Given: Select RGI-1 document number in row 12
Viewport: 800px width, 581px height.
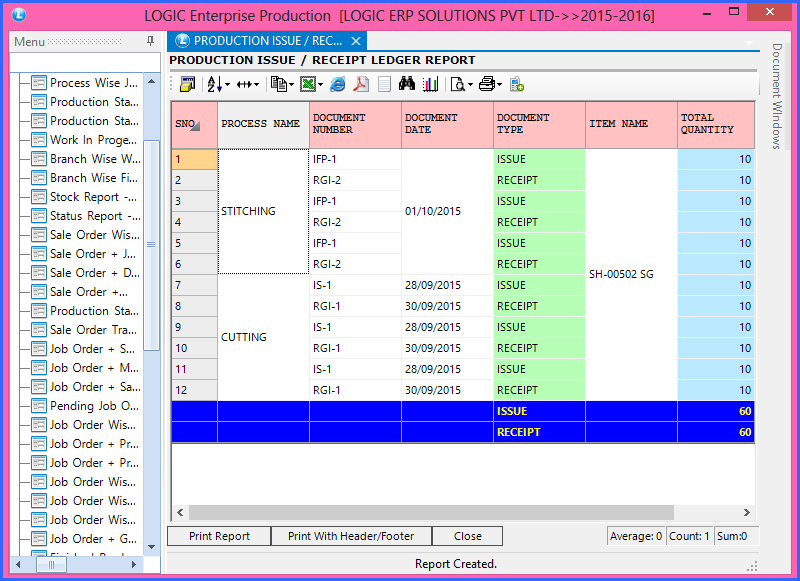Looking at the screenshot, I should (x=355, y=390).
